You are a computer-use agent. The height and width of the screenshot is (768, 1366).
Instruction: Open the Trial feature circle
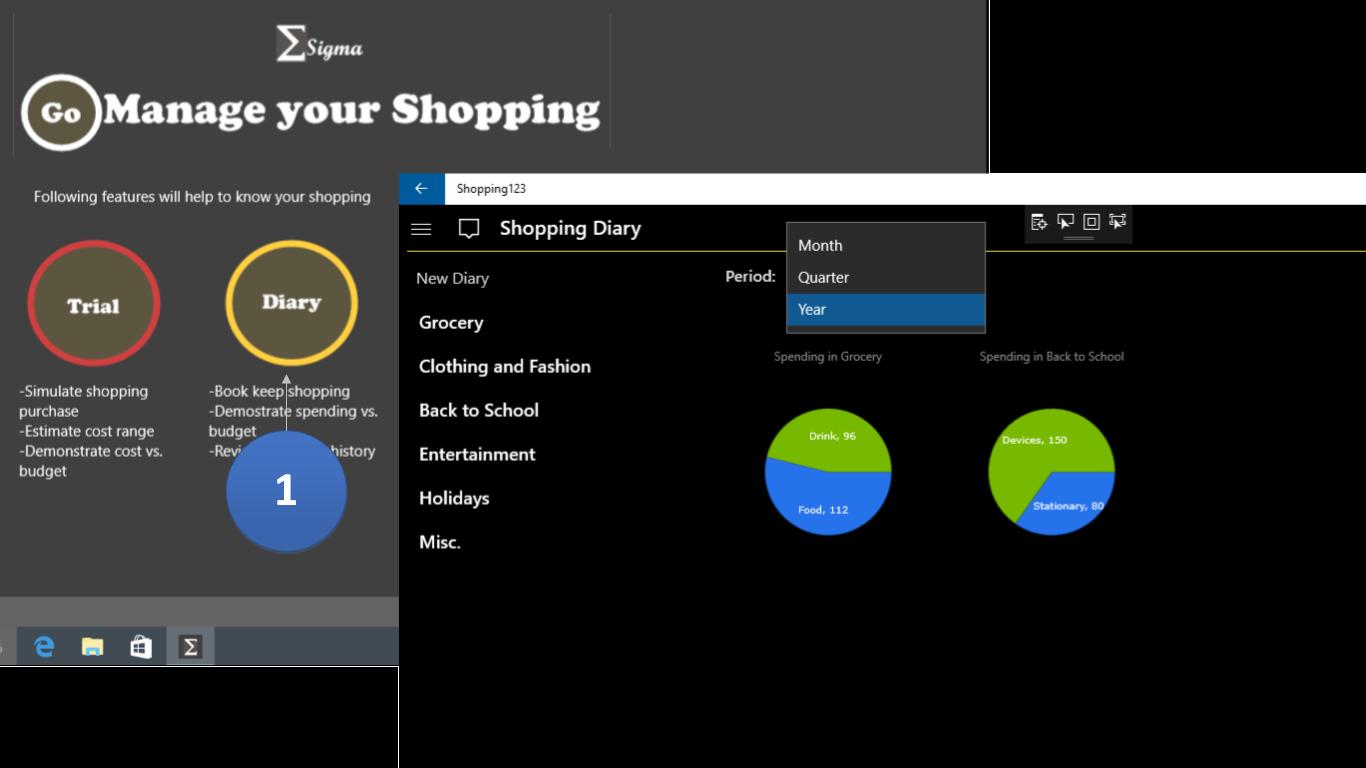coord(93,303)
